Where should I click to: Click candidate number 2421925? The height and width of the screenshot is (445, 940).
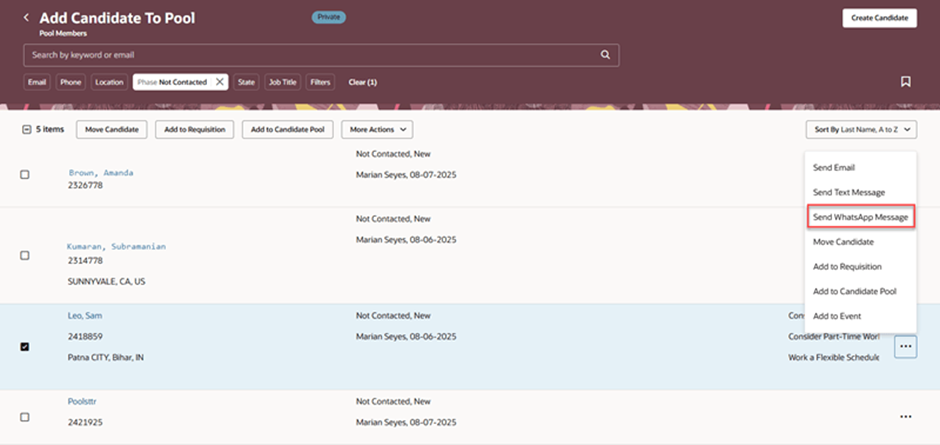(x=85, y=422)
